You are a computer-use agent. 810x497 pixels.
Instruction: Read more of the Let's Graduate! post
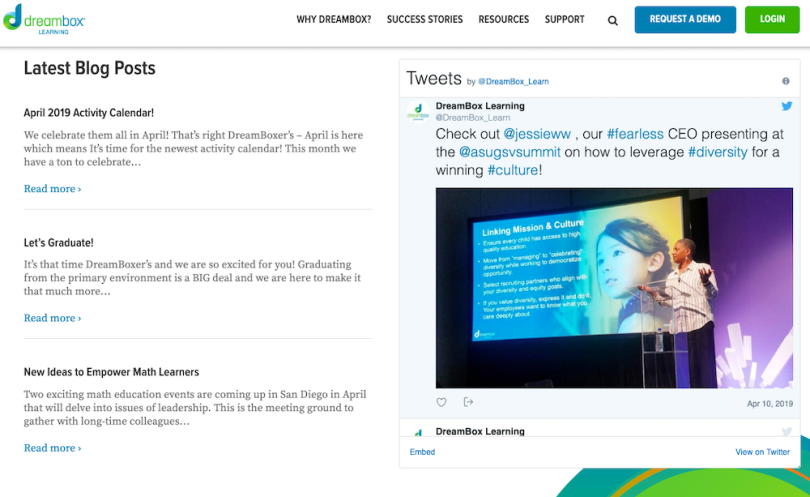(52, 318)
